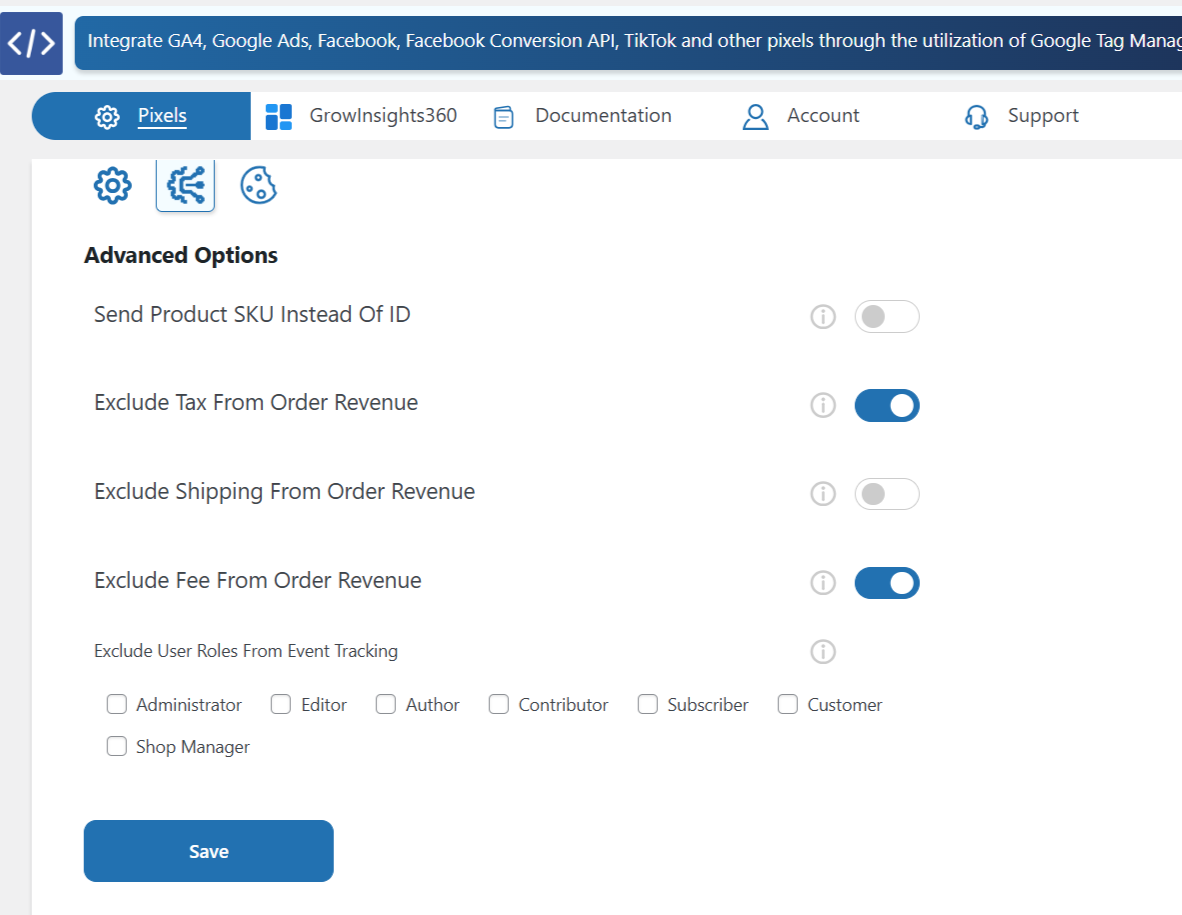Viewport: 1182px width, 915px height.
Task: Open the general settings gear sub-tab
Action: coord(112,185)
